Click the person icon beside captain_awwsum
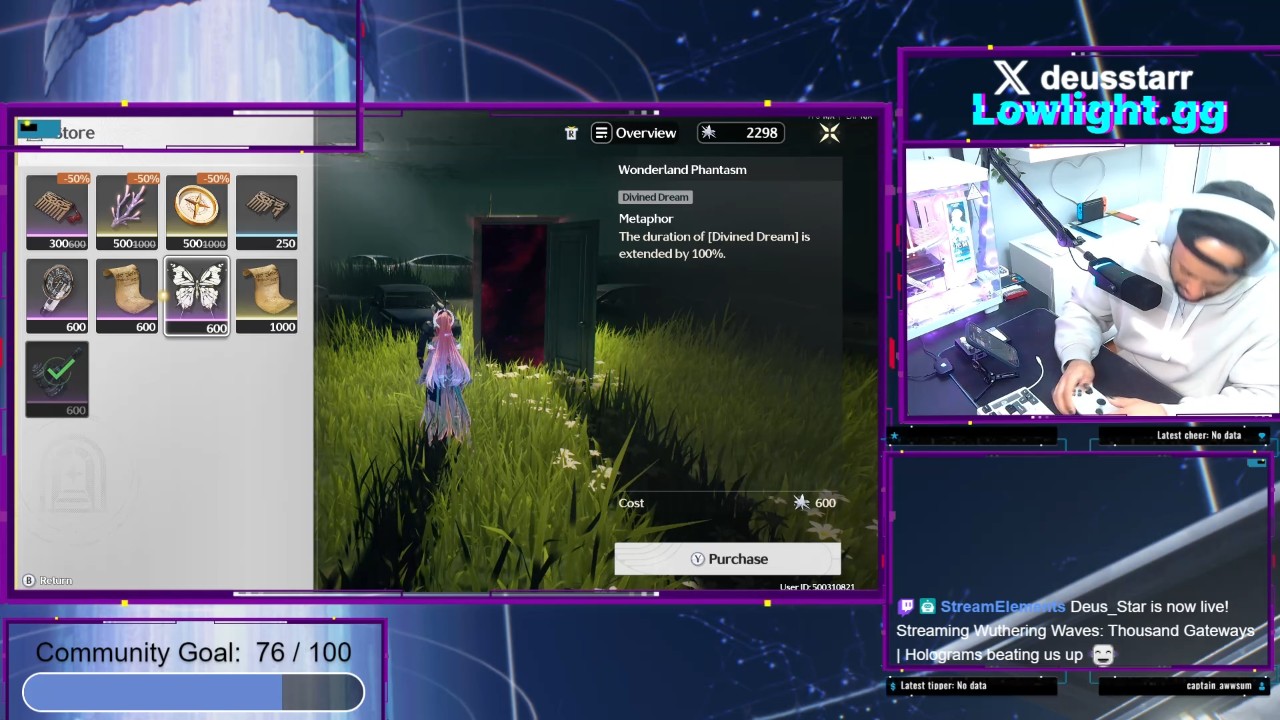 [x=1262, y=686]
